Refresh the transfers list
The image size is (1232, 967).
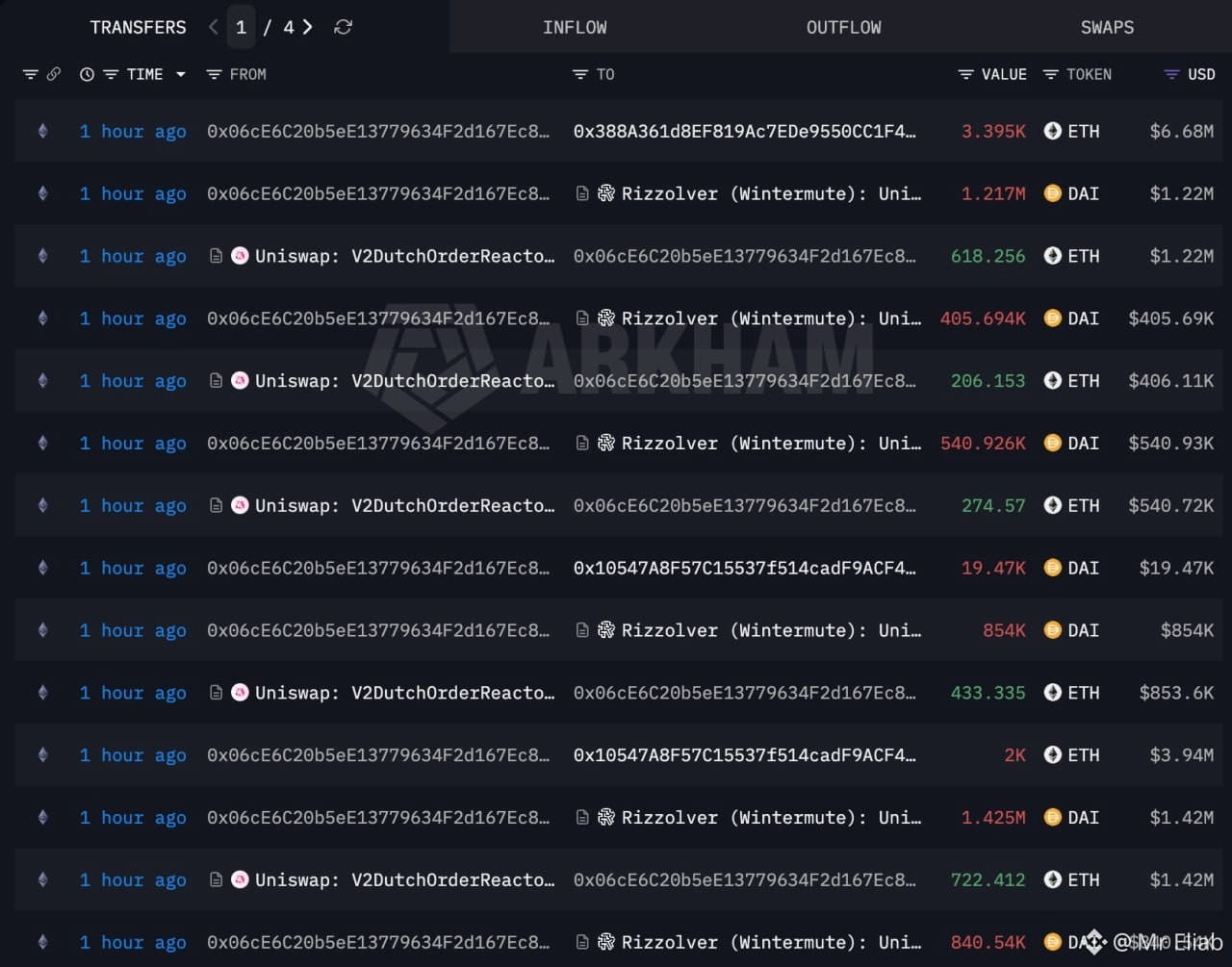[x=343, y=27]
